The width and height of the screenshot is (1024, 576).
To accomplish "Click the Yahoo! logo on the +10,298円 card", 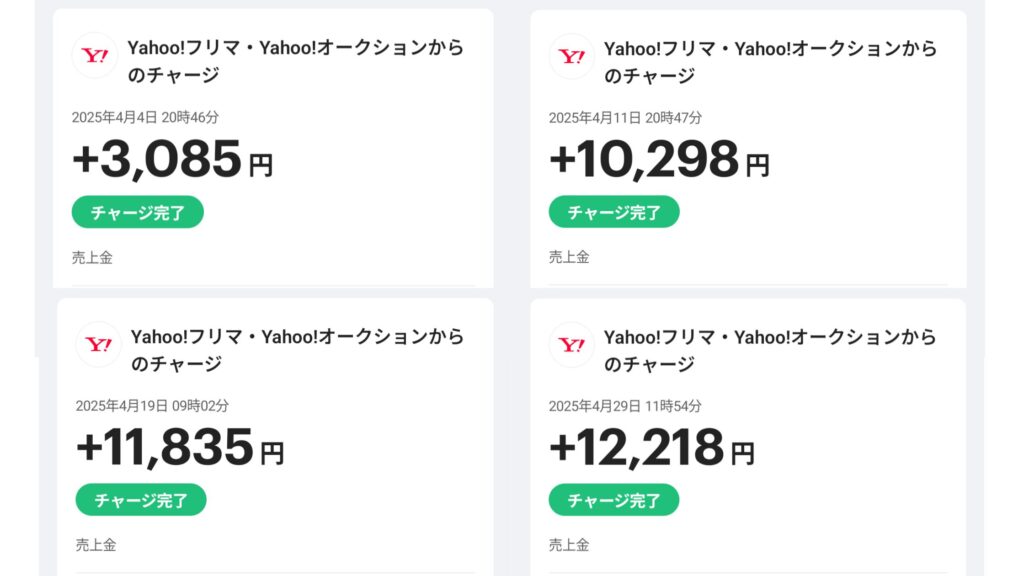I will 572,56.
